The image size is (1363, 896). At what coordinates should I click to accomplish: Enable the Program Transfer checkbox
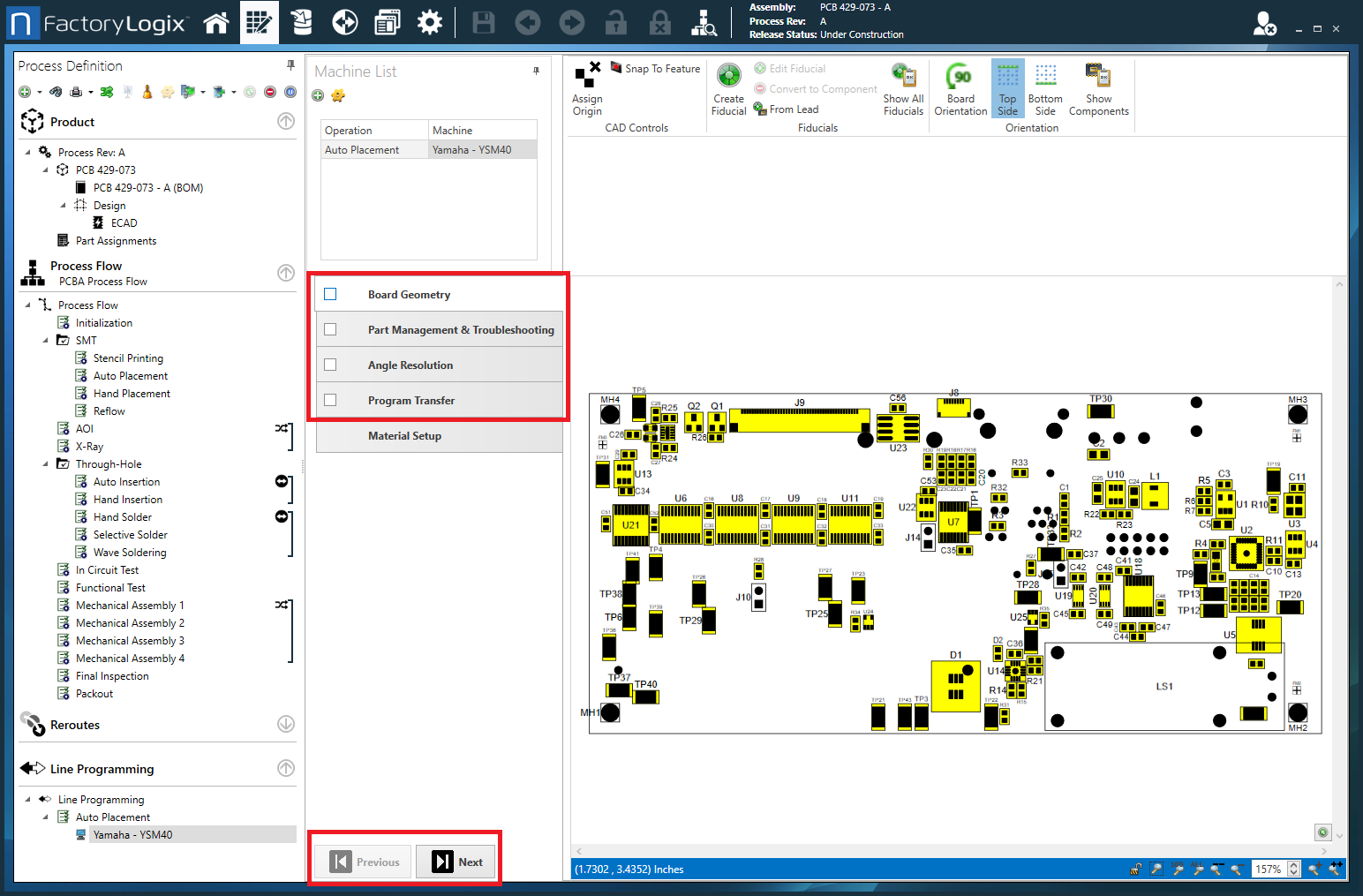pos(330,400)
